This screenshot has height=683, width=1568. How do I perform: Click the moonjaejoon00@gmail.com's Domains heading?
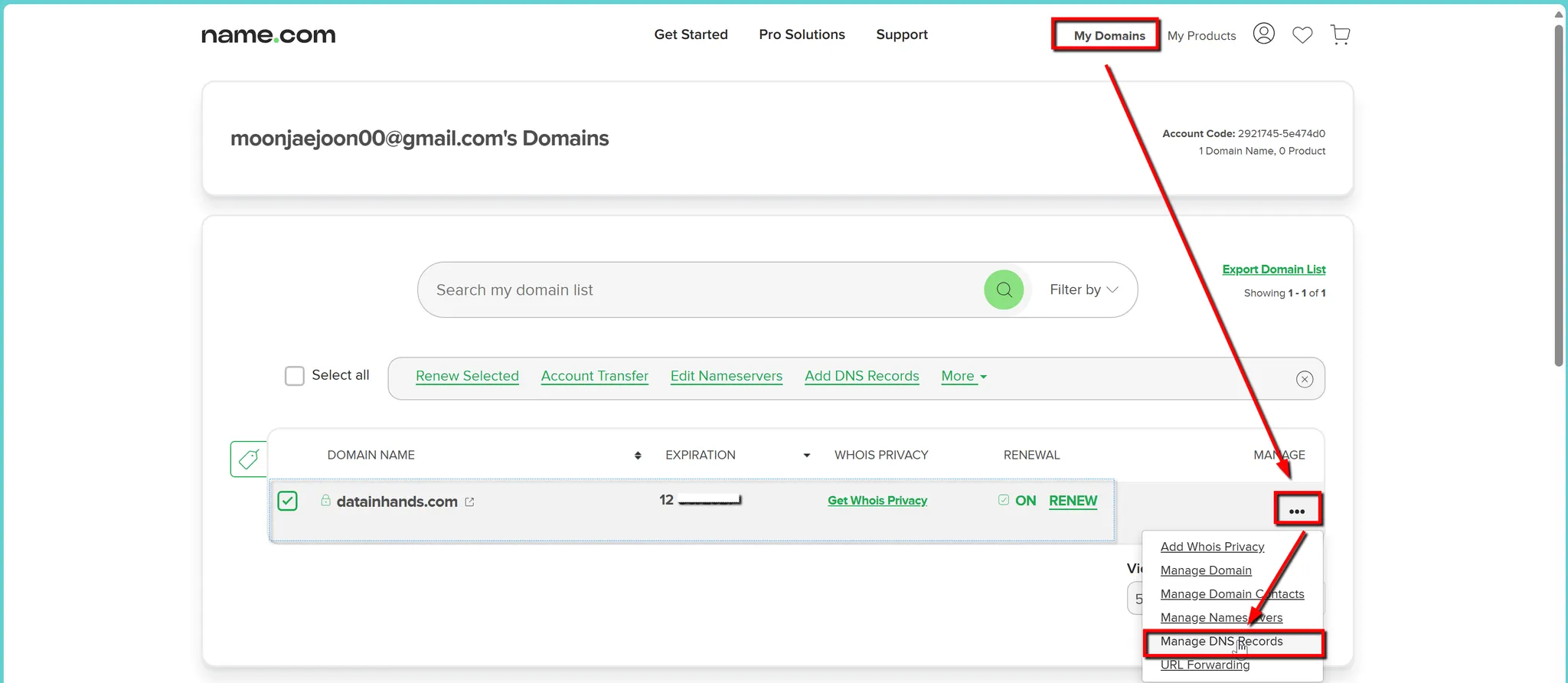pos(420,139)
